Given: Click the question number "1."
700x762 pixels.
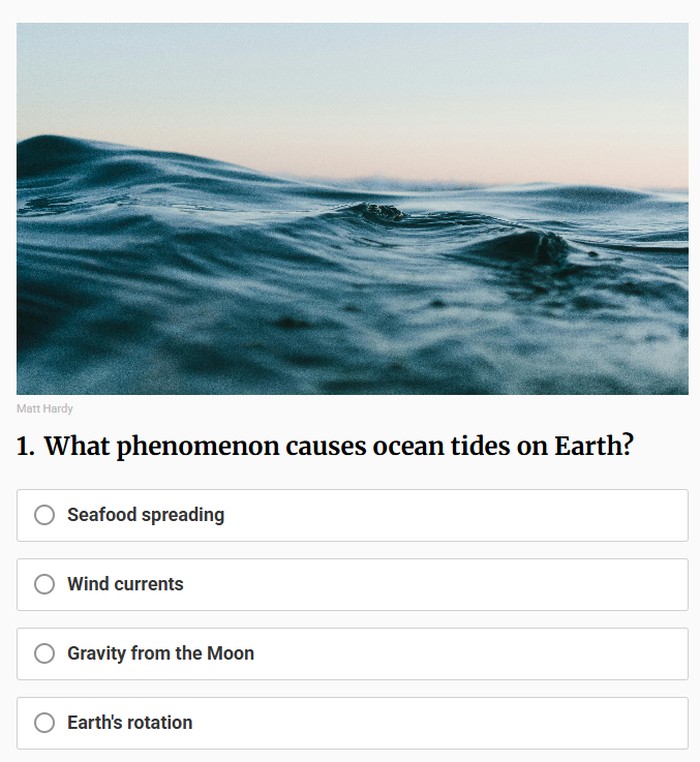Looking at the screenshot, I should click(27, 446).
